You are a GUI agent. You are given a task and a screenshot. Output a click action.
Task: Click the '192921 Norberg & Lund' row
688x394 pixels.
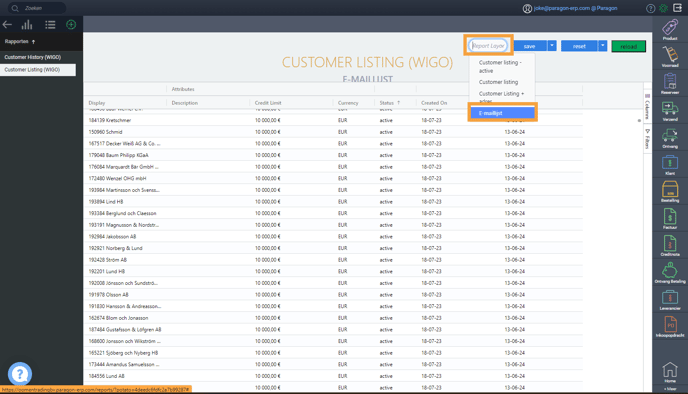pyautogui.click(x=333, y=248)
